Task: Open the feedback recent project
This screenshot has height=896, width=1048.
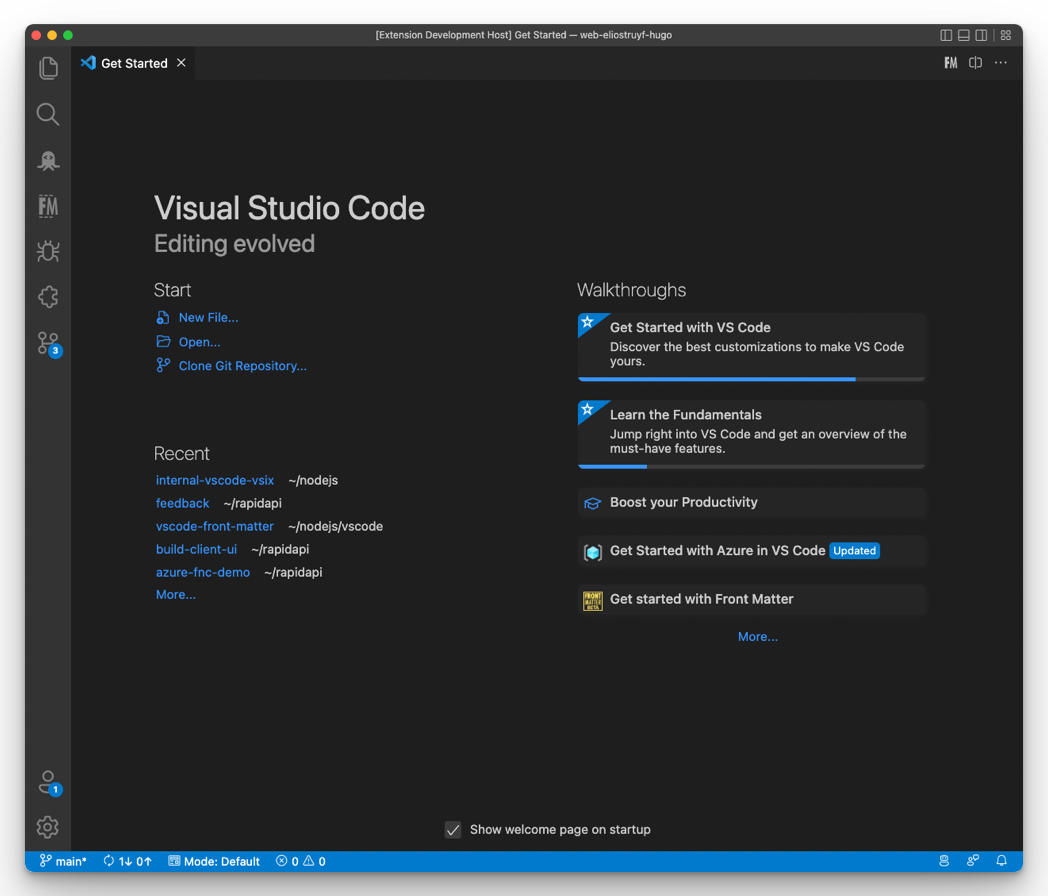Action: 182,503
